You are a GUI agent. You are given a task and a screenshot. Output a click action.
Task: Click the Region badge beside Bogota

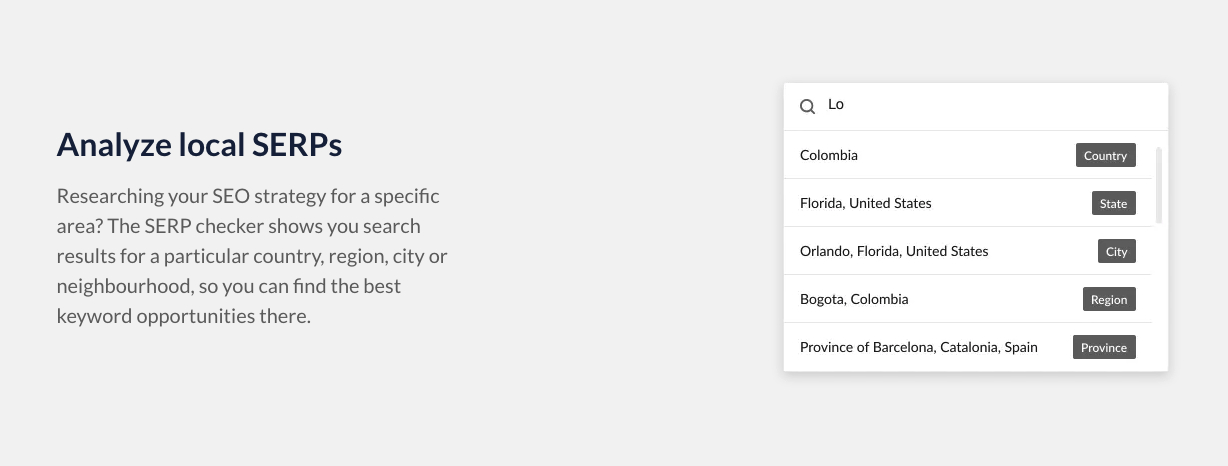coord(1109,299)
